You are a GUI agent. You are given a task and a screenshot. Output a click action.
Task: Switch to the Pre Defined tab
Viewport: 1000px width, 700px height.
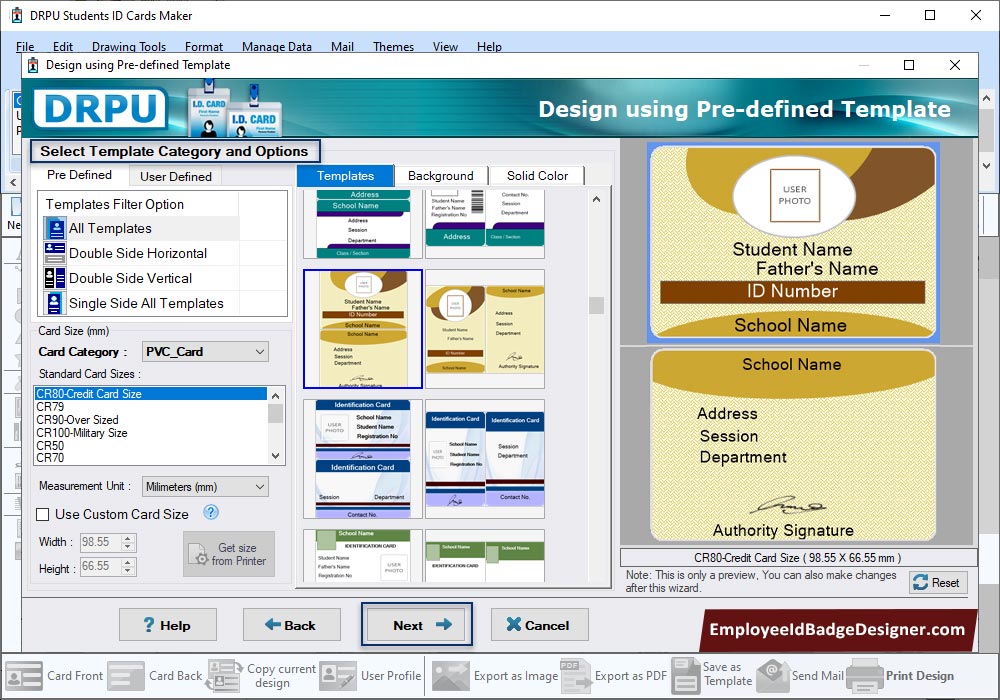[x=80, y=175]
